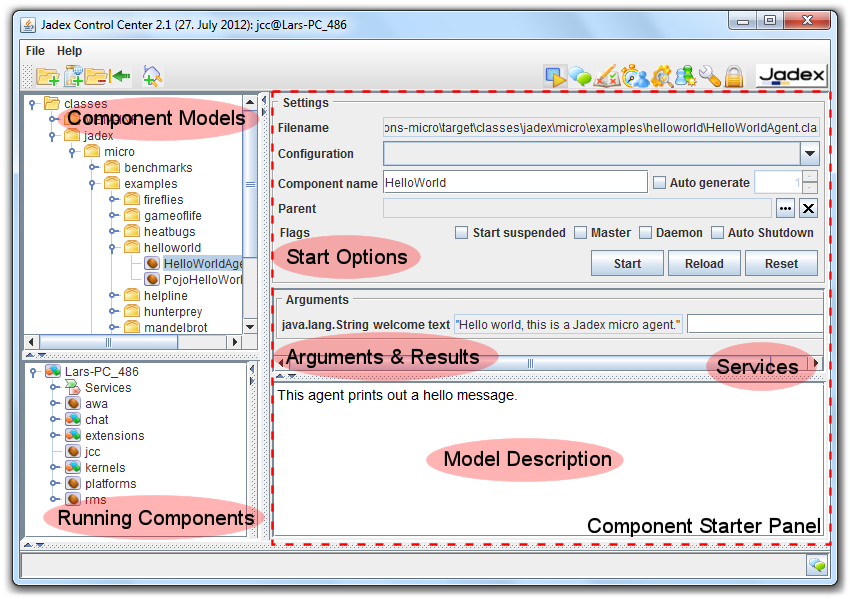Click the Reload button

[704, 264]
